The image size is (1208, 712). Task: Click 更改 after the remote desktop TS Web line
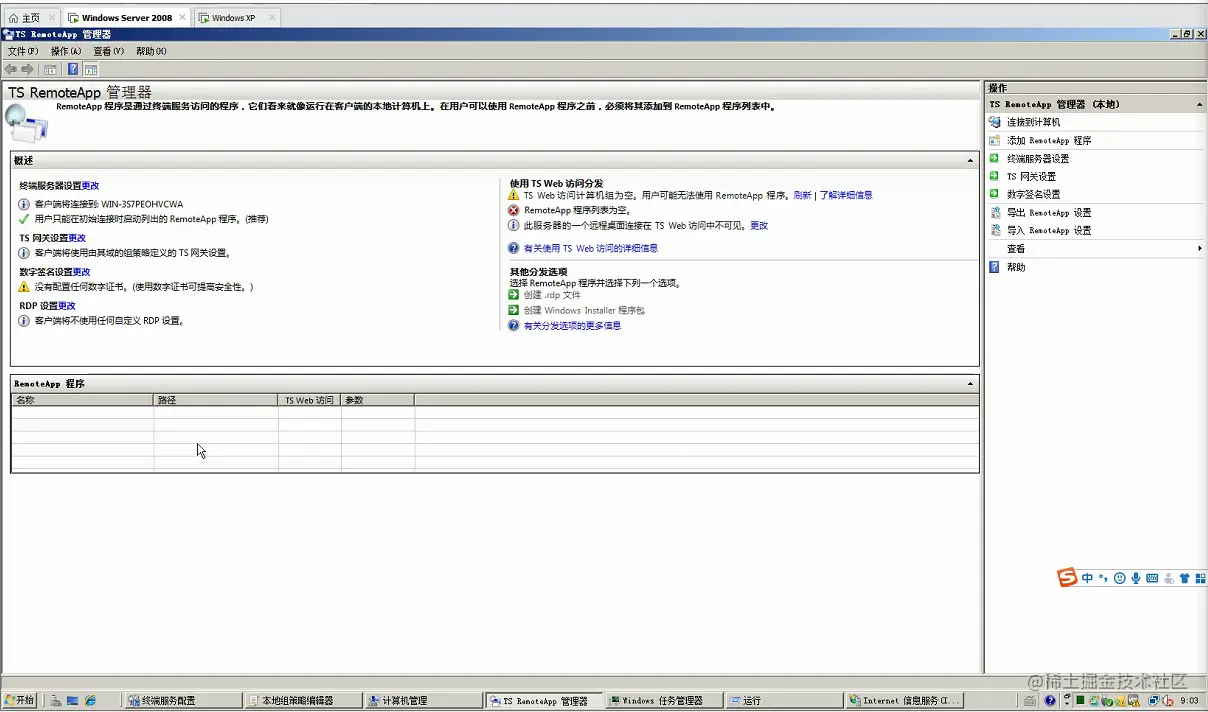coord(759,226)
